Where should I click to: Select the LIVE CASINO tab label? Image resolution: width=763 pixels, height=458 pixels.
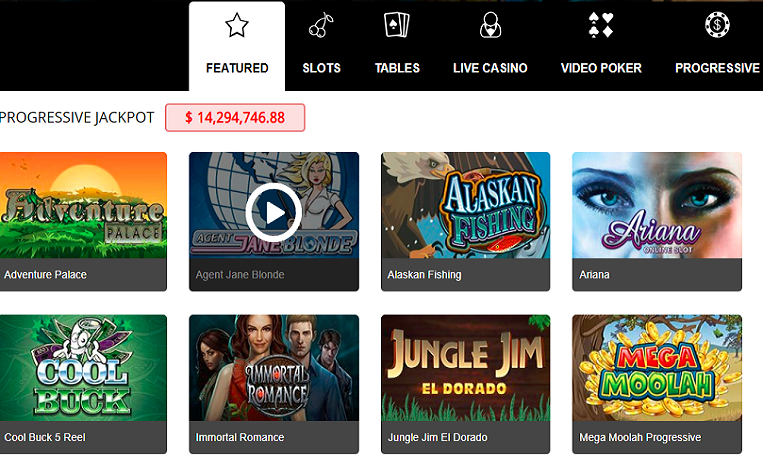point(490,68)
